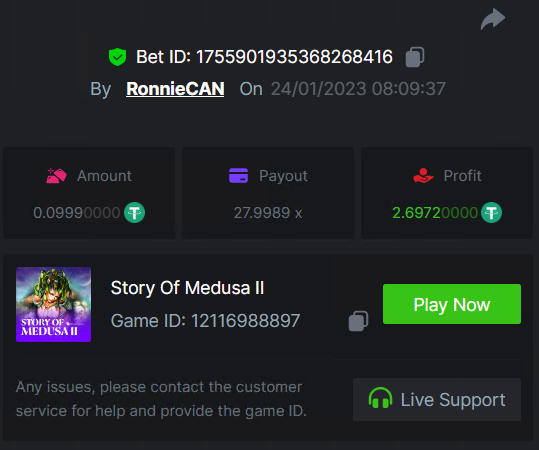539x450 pixels.
Task: Copy the Bet ID with copy icon
Action: (415, 57)
